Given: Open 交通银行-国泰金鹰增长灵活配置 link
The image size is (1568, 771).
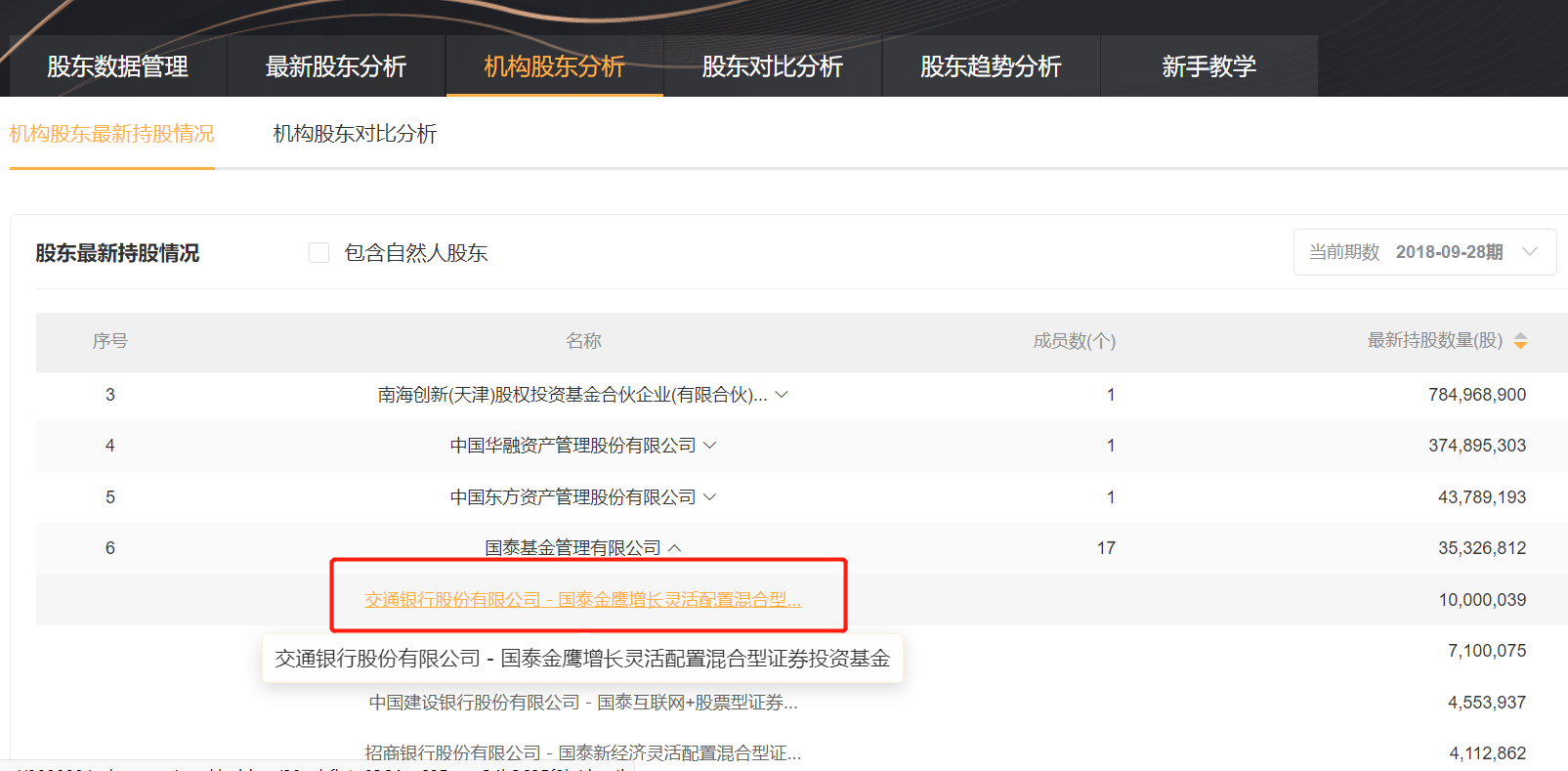Looking at the screenshot, I should click(x=583, y=600).
